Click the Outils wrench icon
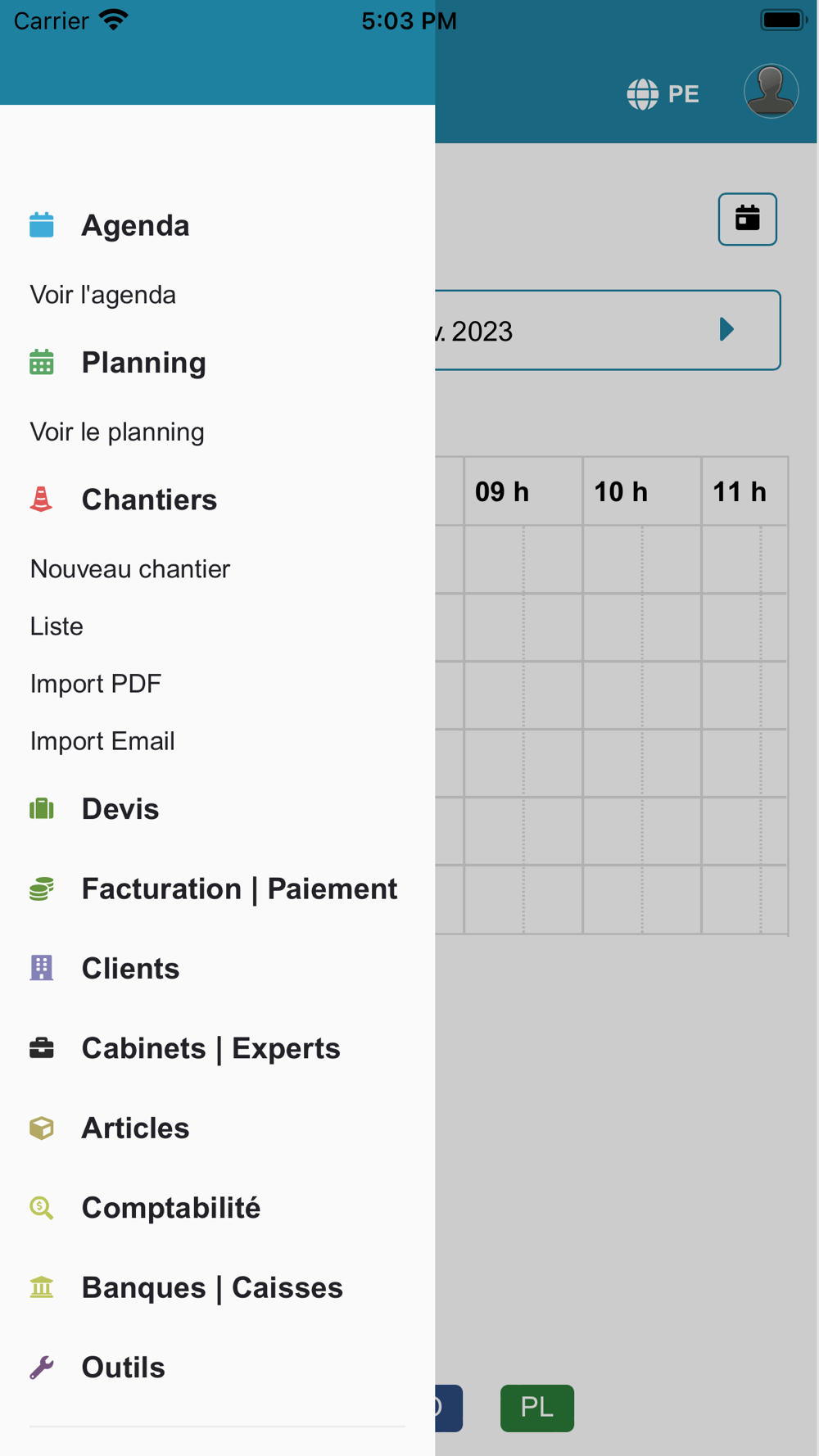This screenshot has height=1456, width=819. [42, 1367]
